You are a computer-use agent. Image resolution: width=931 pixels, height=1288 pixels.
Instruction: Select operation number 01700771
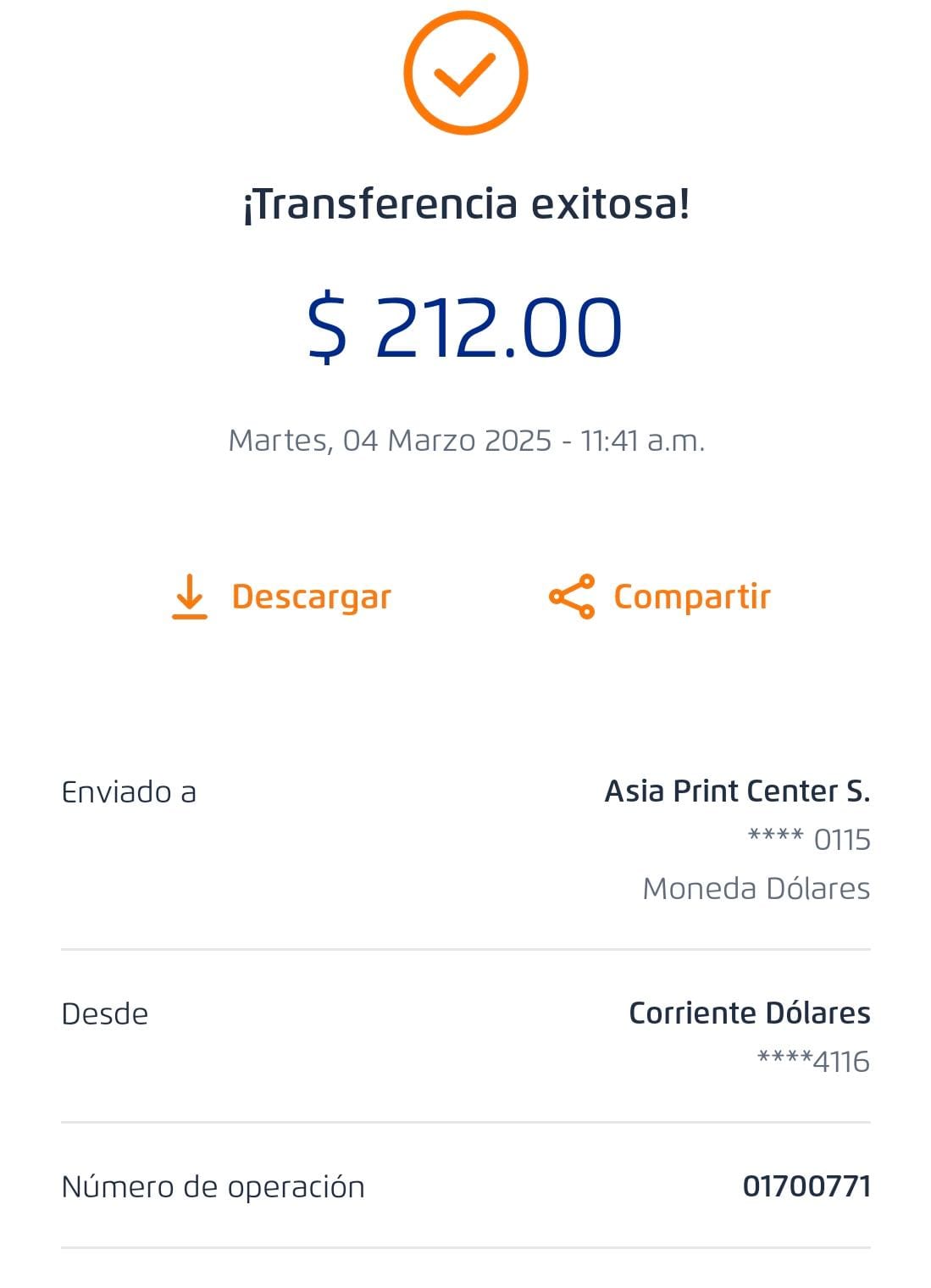[x=806, y=1186]
